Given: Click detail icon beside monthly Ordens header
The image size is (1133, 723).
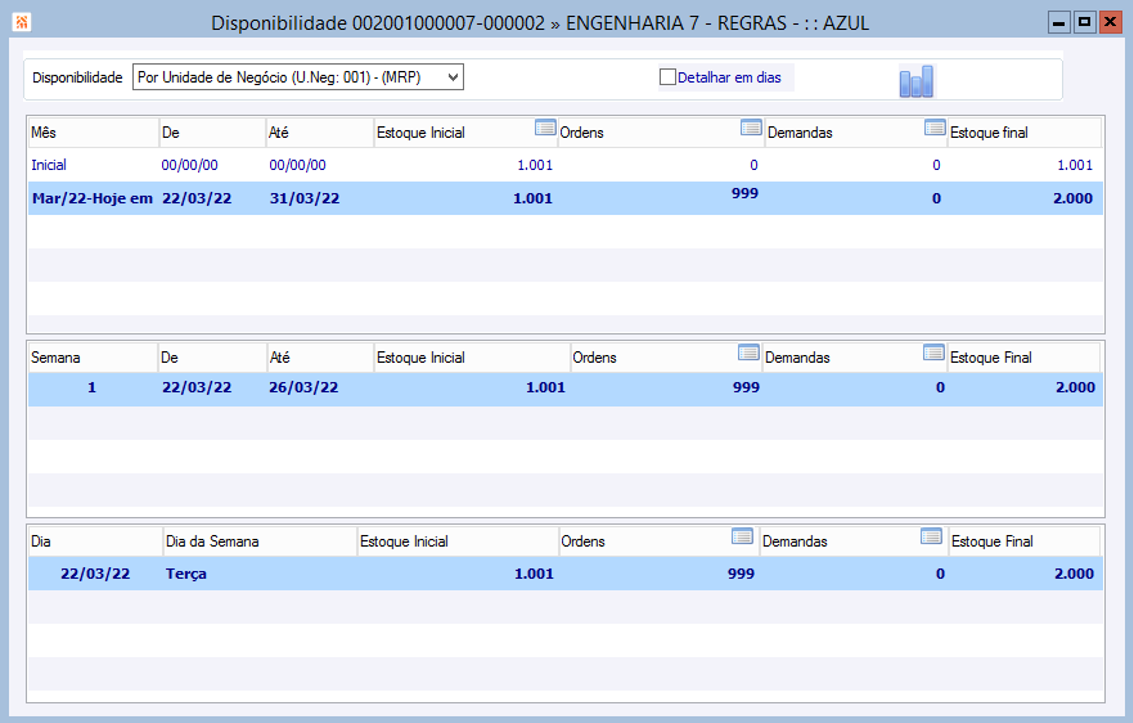Looking at the screenshot, I should (x=751, y=128).
